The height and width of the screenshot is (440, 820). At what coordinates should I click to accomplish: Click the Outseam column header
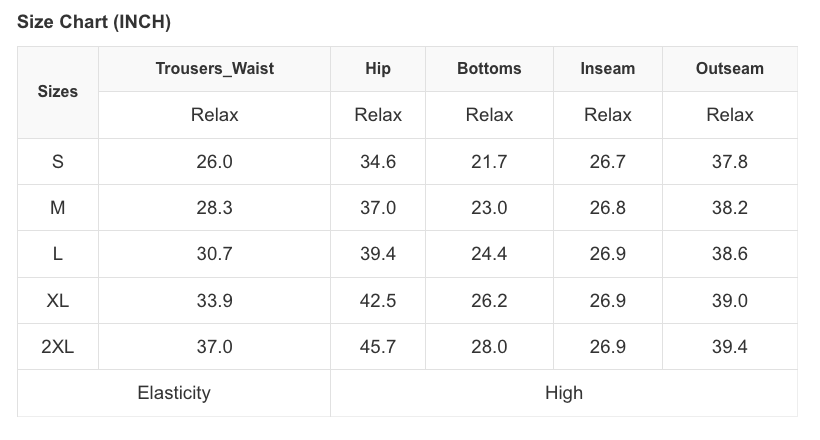coord(729,69)
